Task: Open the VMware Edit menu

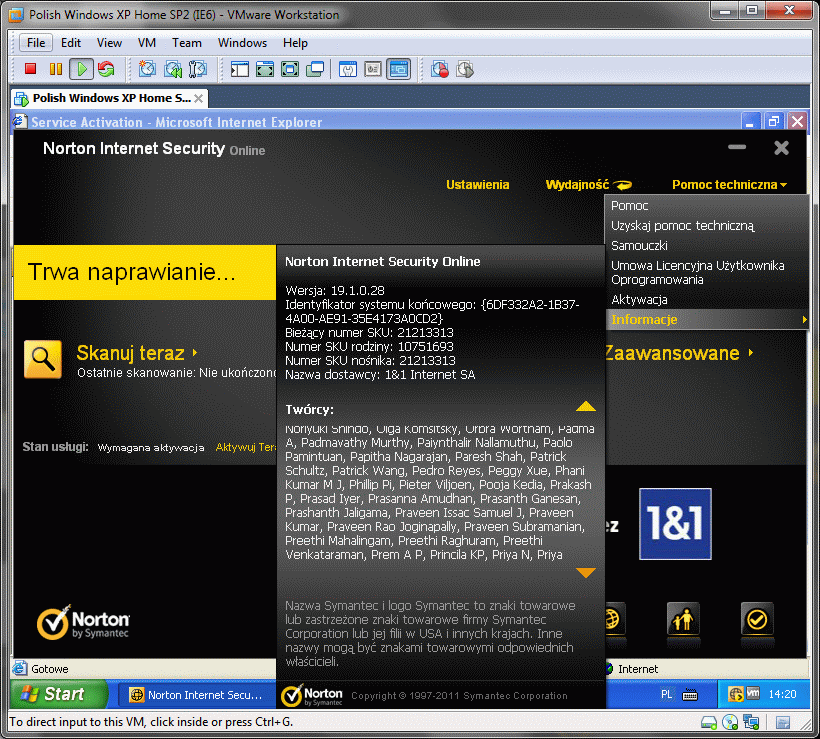Action: (x=71, y=43)
